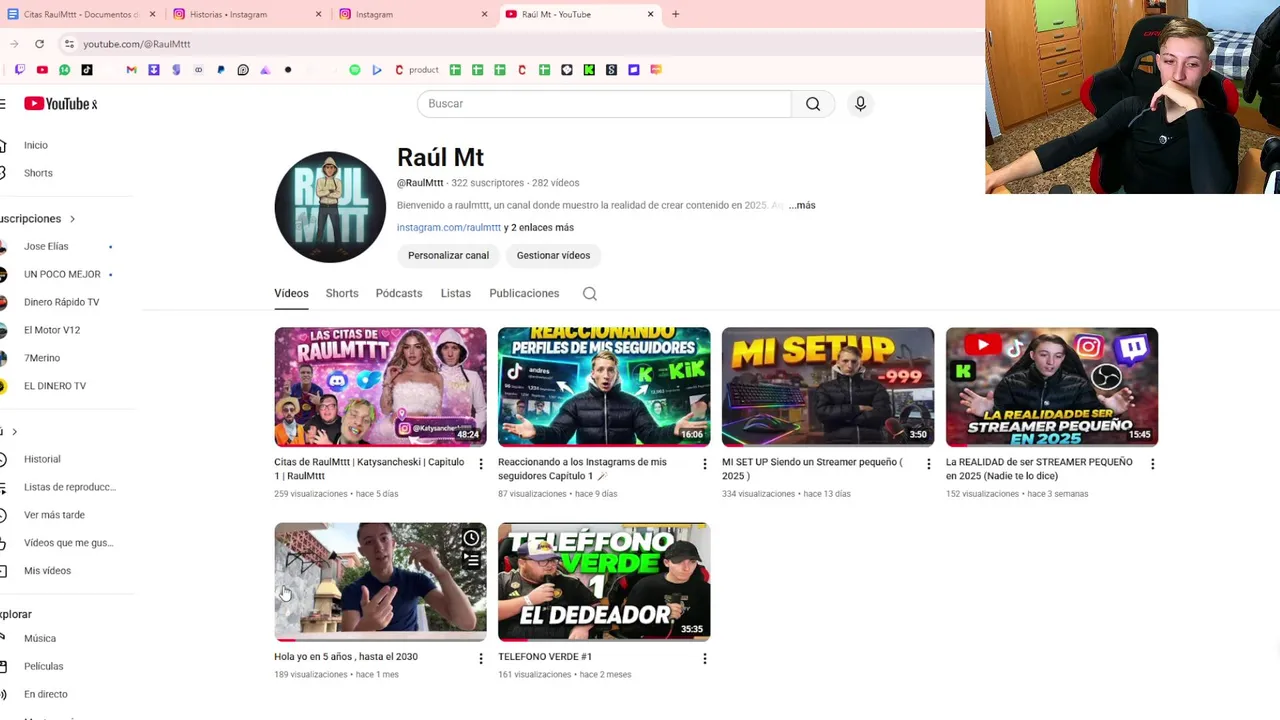Open the Gmail bookmark icon
Screen dimensions: 1280x720
[x=131, y=70]
